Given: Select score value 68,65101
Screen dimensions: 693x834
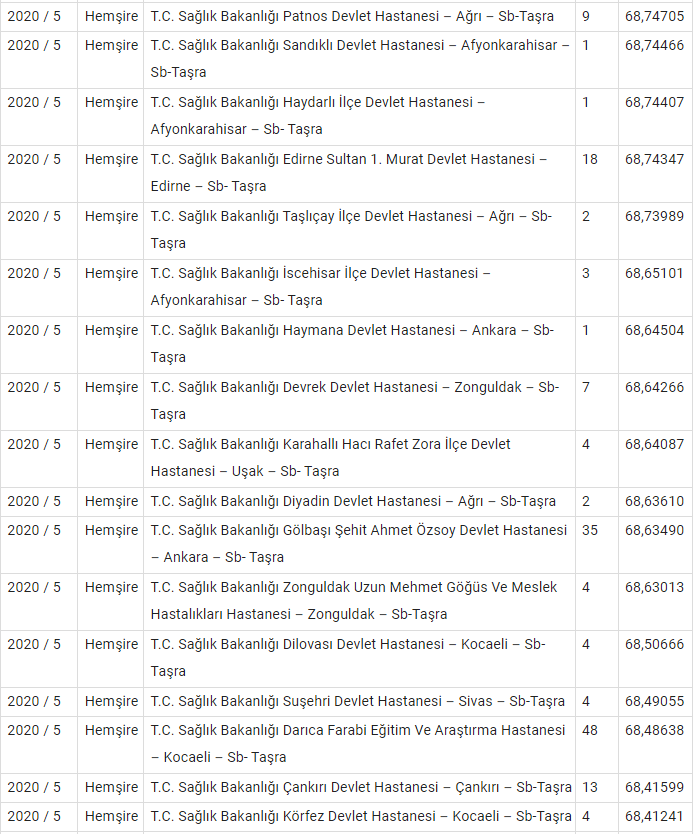Looking at the screenshot, I should (x=654, y=273).
